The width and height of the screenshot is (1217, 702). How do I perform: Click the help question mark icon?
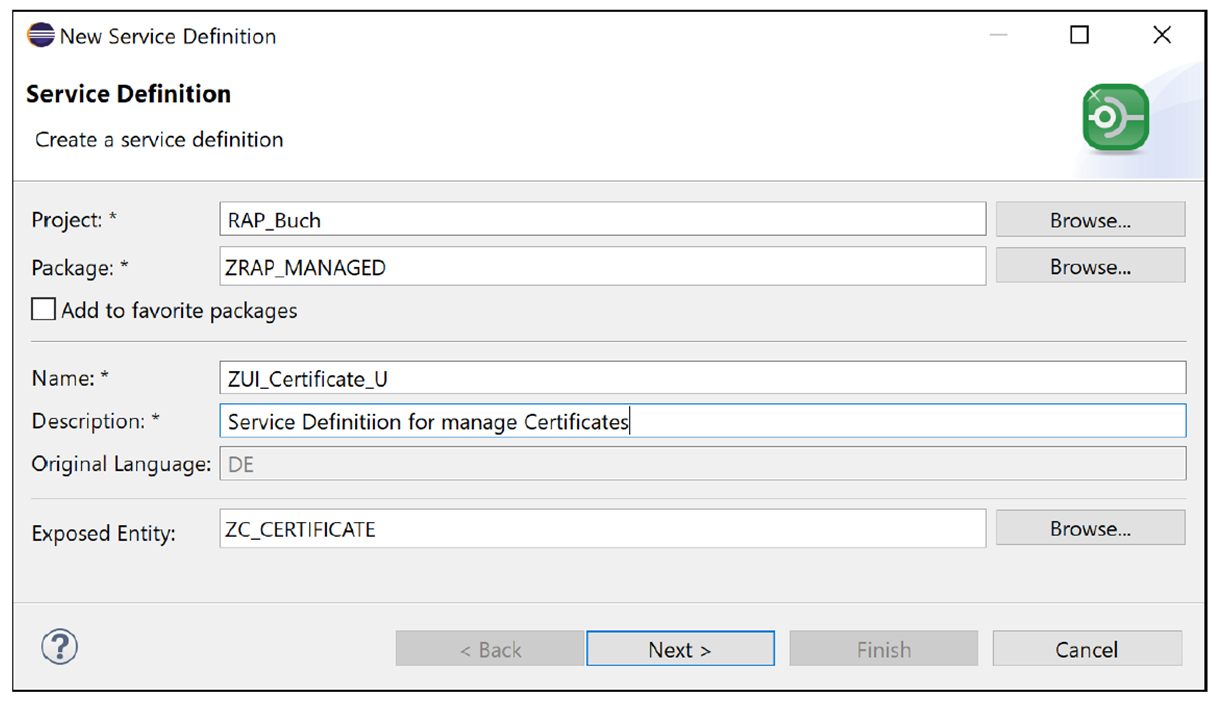(x=59, y=647)
